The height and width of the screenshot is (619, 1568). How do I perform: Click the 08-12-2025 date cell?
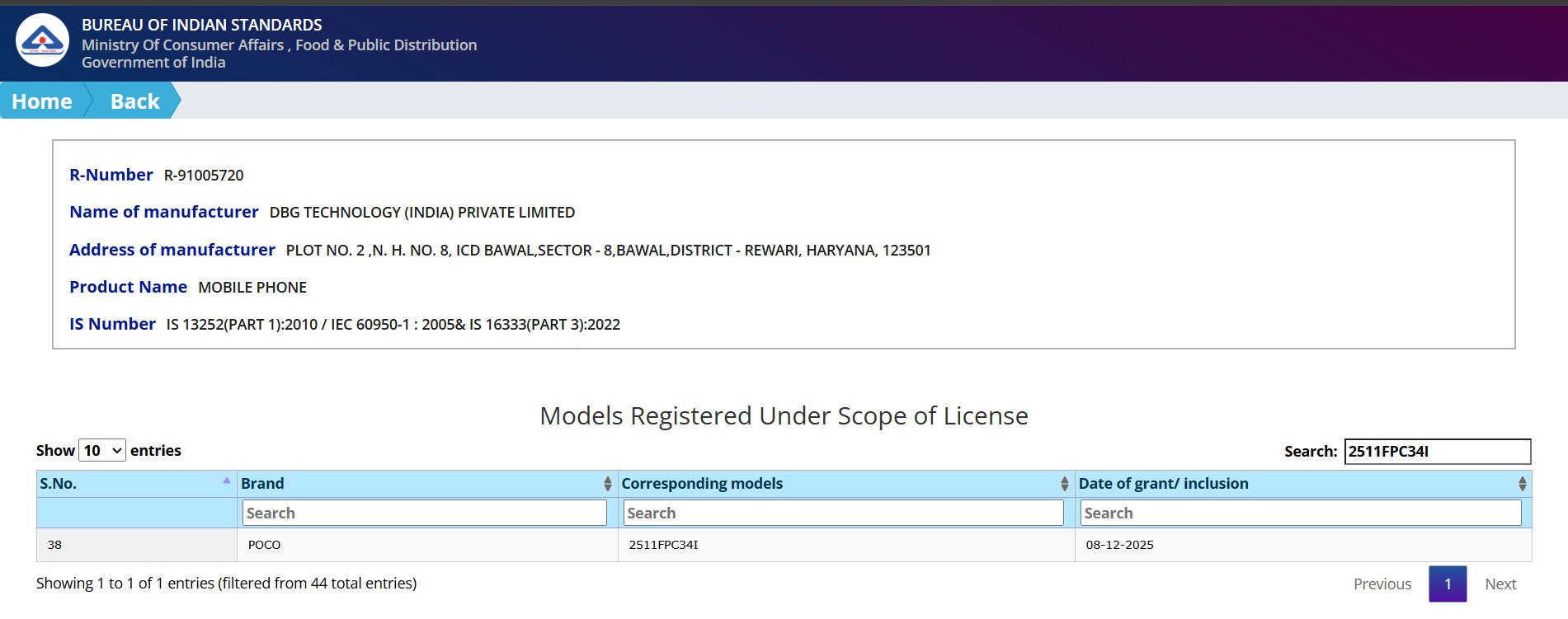[1119, 545]
